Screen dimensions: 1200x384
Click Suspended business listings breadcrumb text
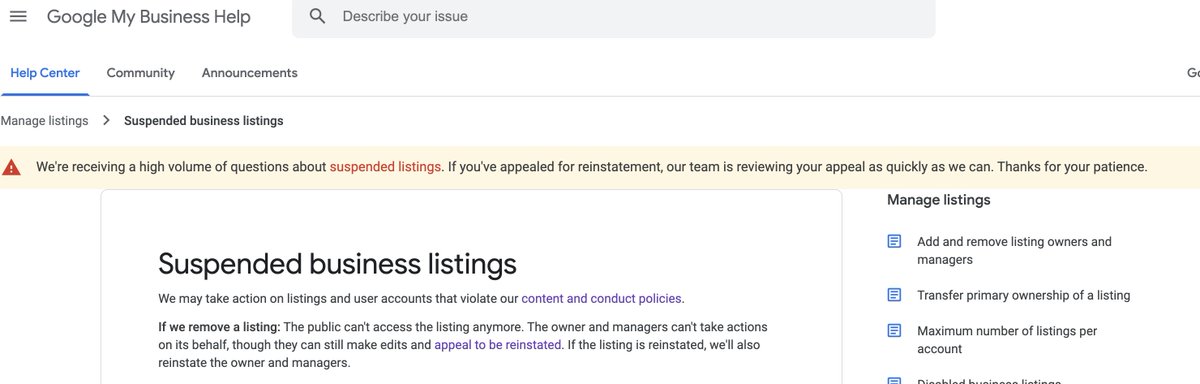[x=204, y=121]
